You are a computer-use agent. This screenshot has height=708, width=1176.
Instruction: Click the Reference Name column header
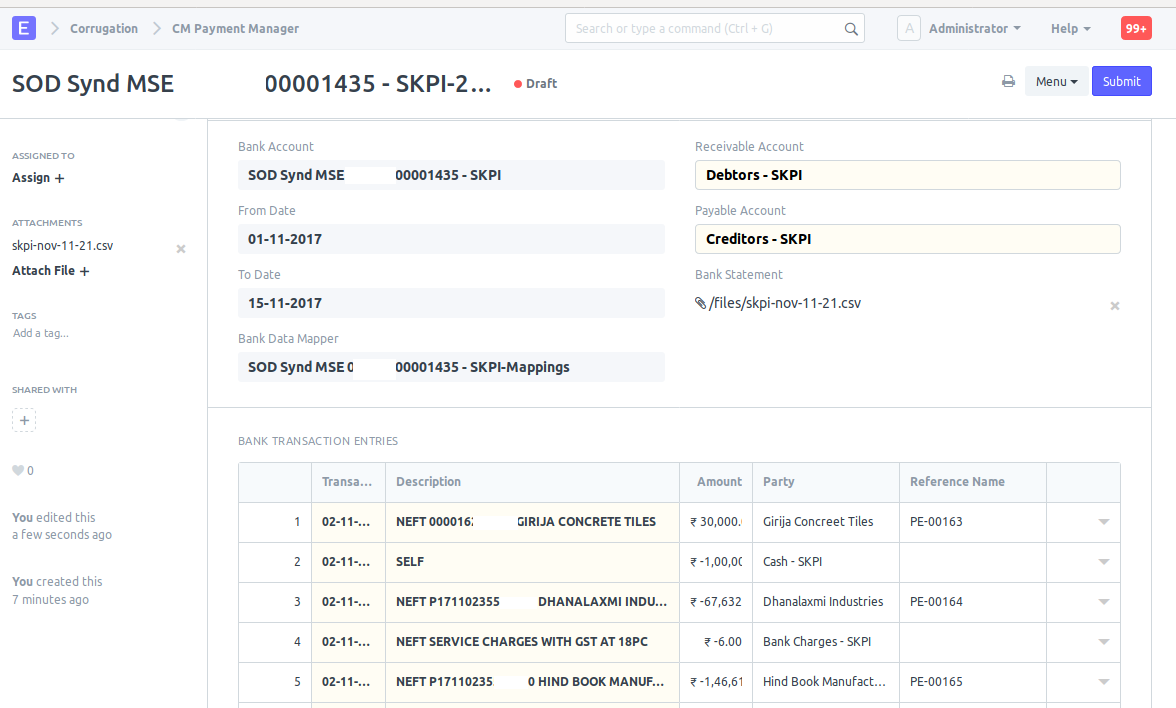pyautogui.click(x=973, y=482)
